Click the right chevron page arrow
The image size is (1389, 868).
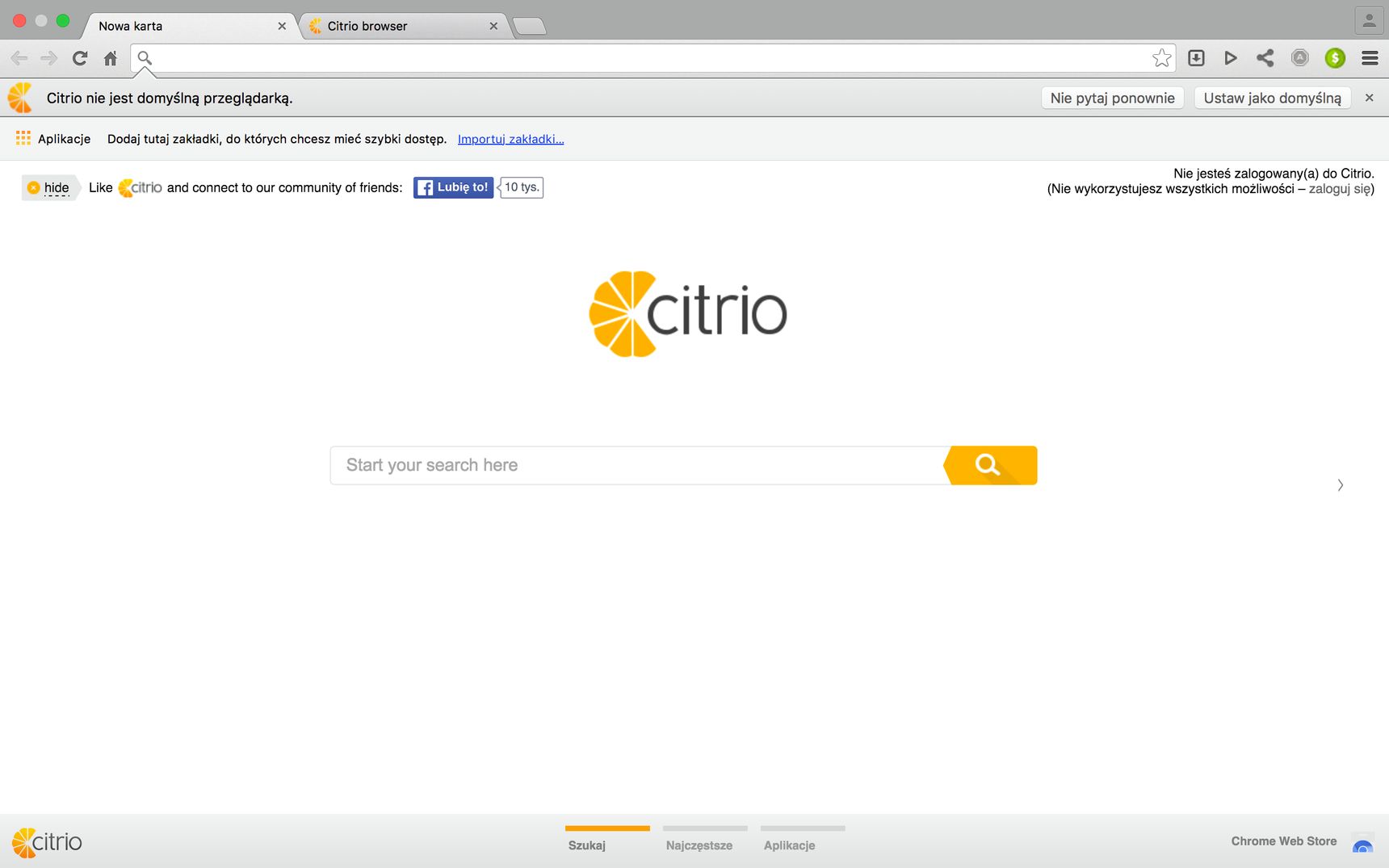pyautogui.click(x=1340, y=485)
